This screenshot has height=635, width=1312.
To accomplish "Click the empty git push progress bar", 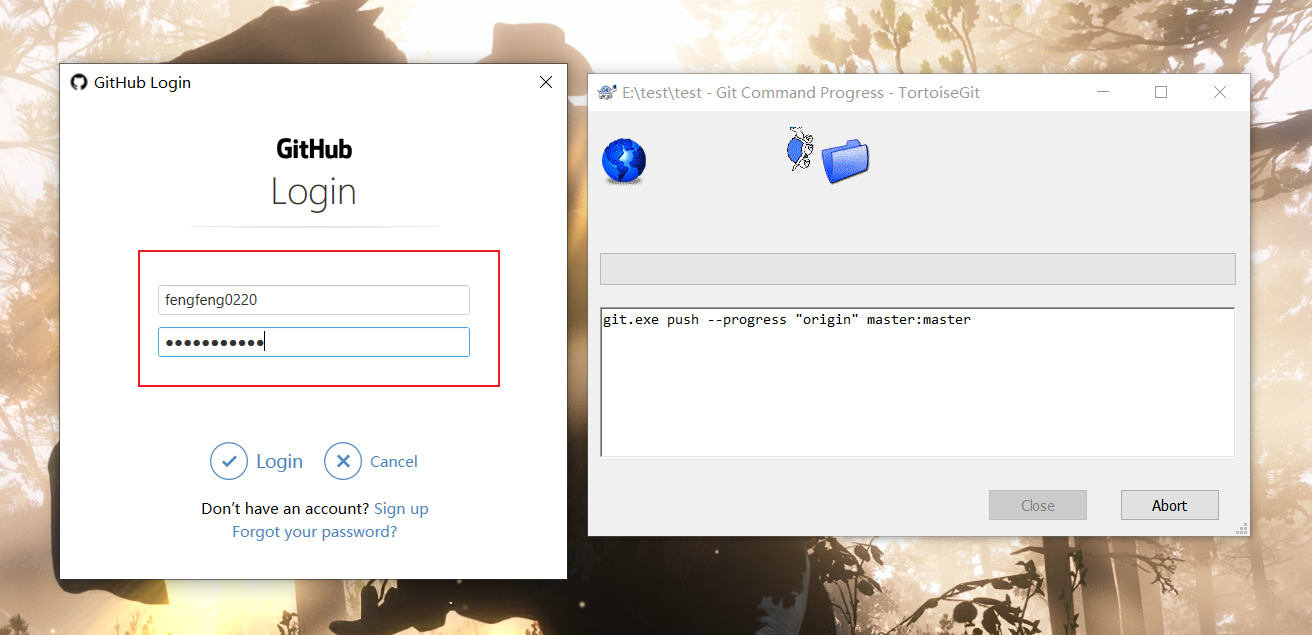I will pos(917,269).
